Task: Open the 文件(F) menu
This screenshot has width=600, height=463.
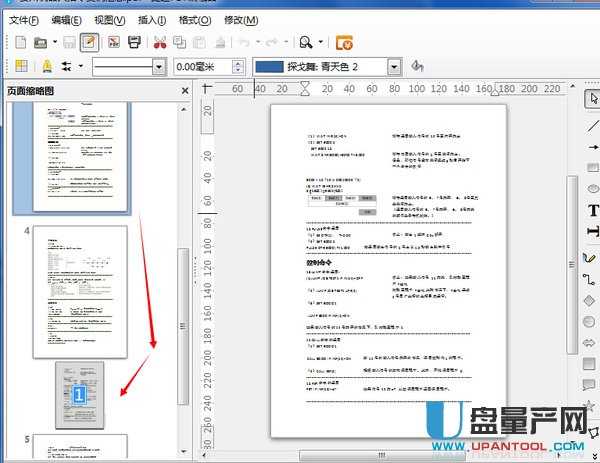Action: [x=24, y=20]
